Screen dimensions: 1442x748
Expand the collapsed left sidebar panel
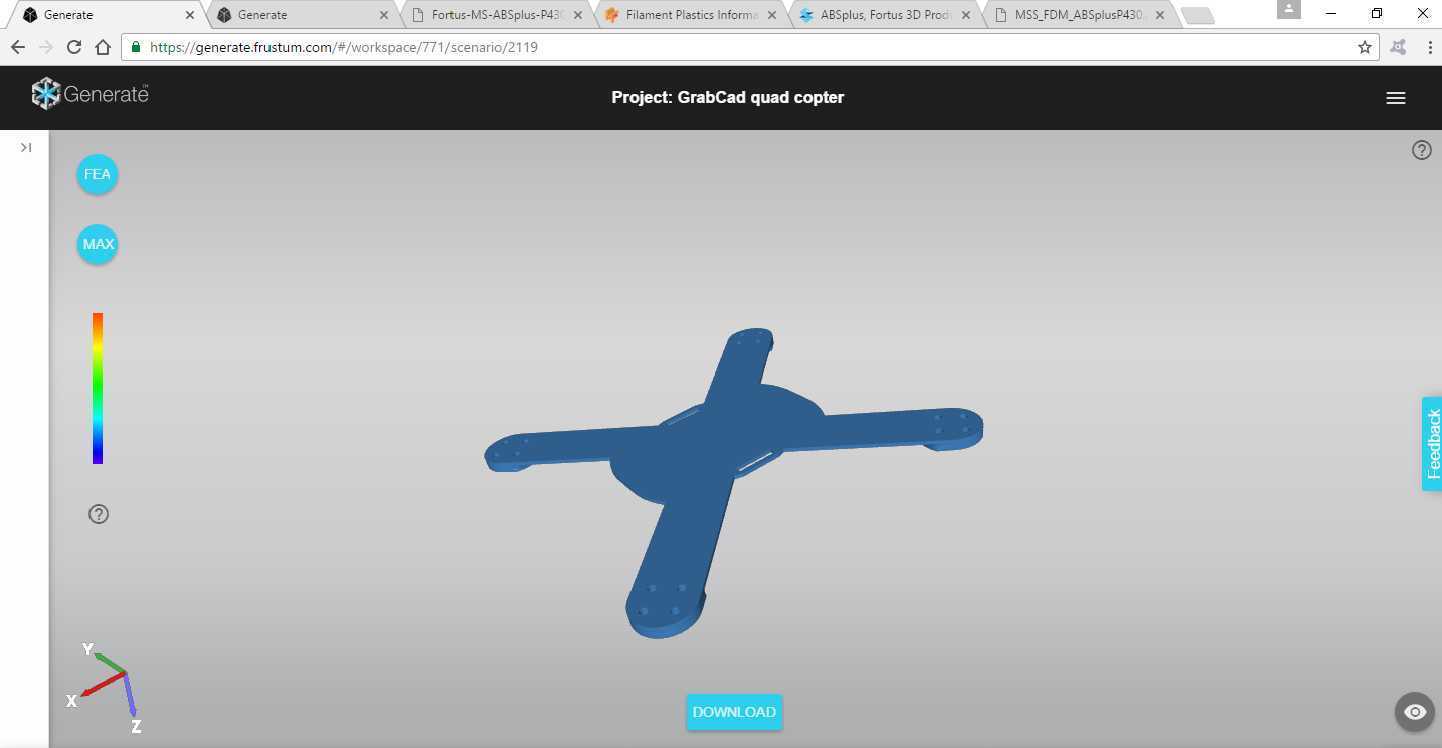click(26, 148)
